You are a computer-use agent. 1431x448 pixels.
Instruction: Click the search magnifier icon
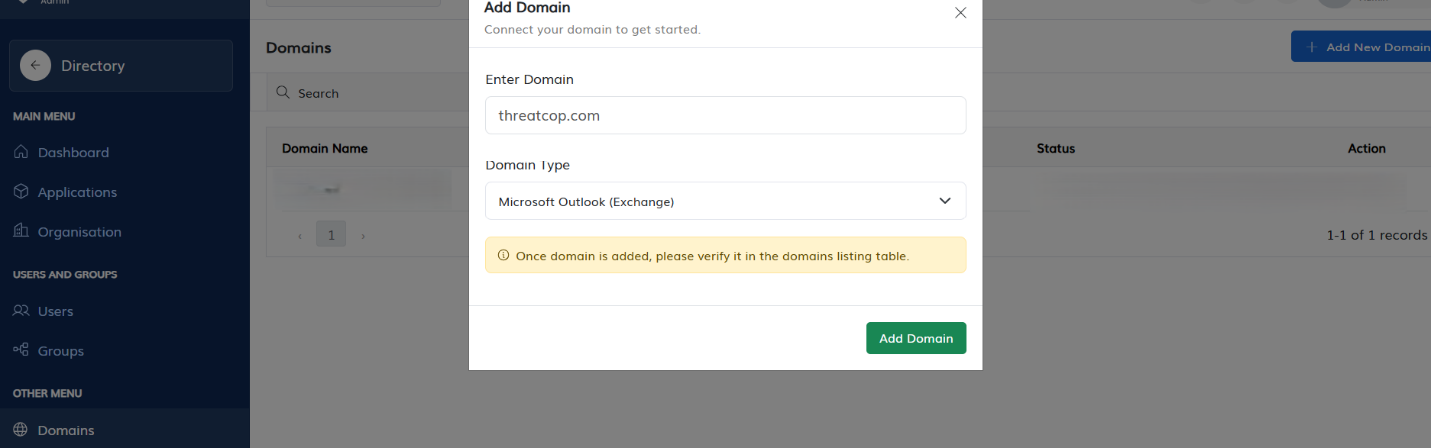[x=284, y=93]
